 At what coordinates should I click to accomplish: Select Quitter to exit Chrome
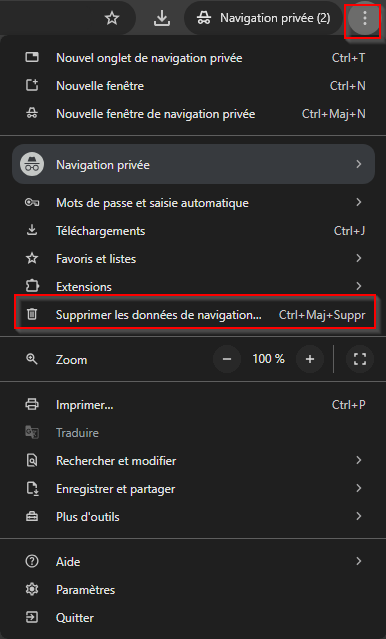(x=193, y=618)
